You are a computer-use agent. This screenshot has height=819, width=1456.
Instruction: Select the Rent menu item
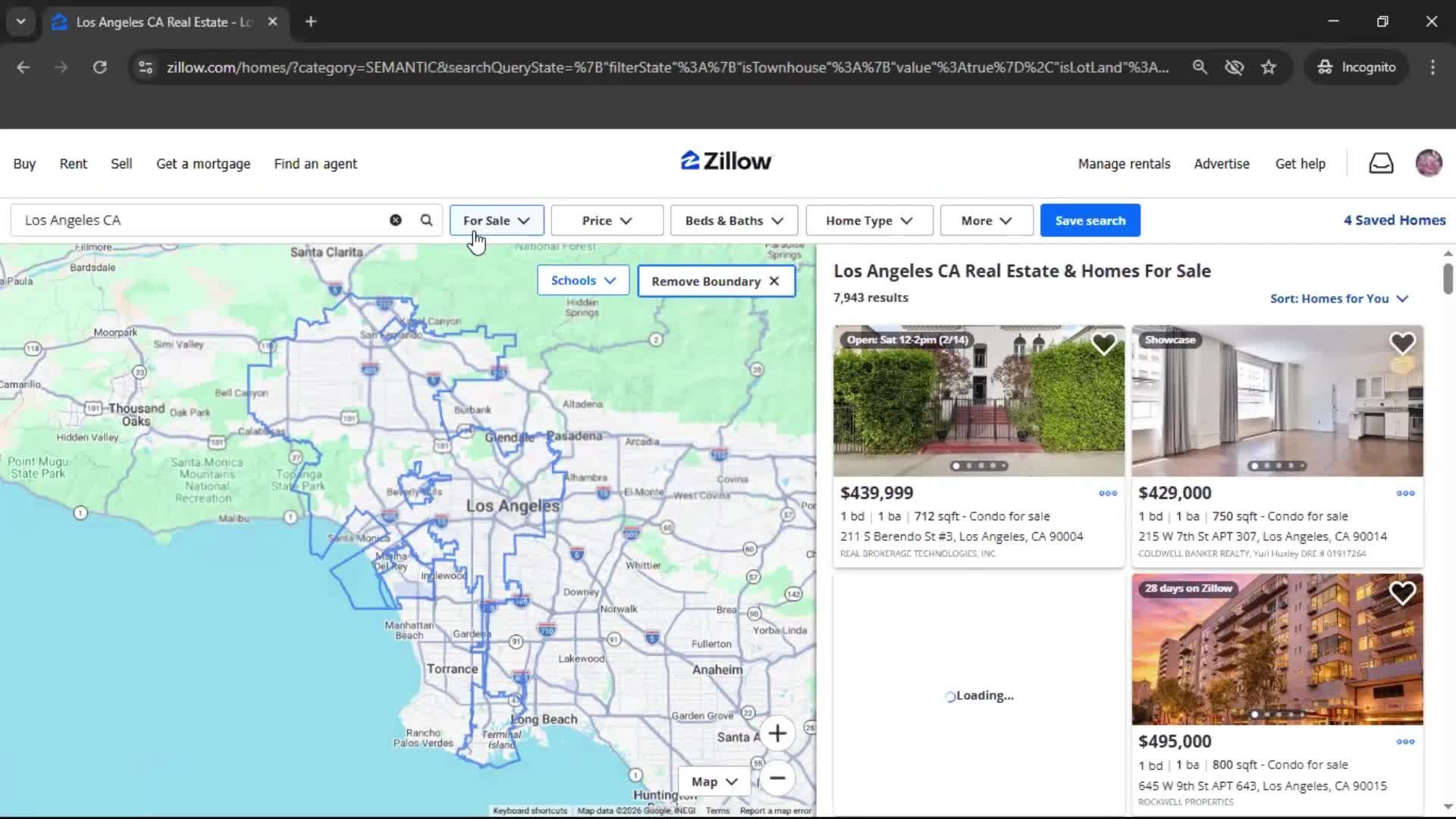coord(73,163)
